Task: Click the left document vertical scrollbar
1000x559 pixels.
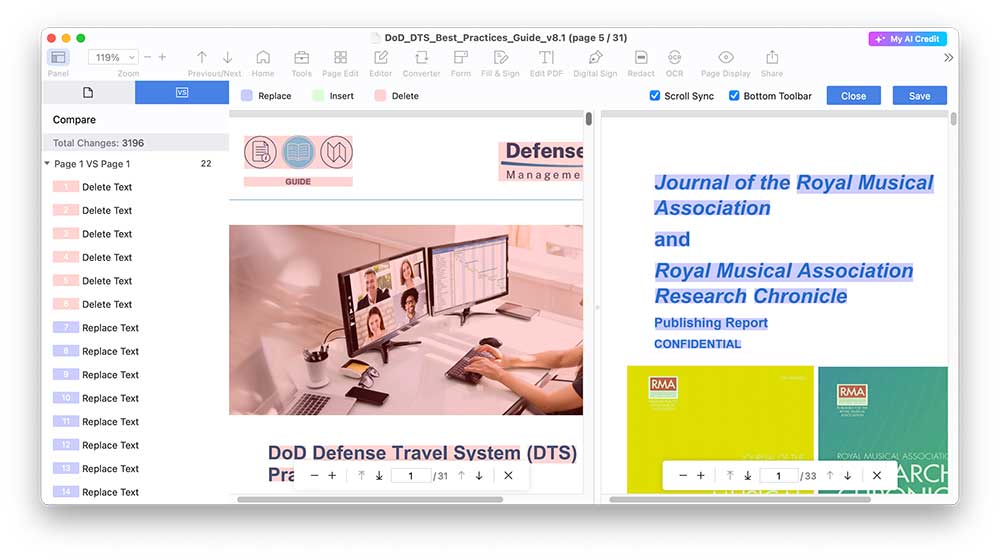Action: [x=589, y=119]
